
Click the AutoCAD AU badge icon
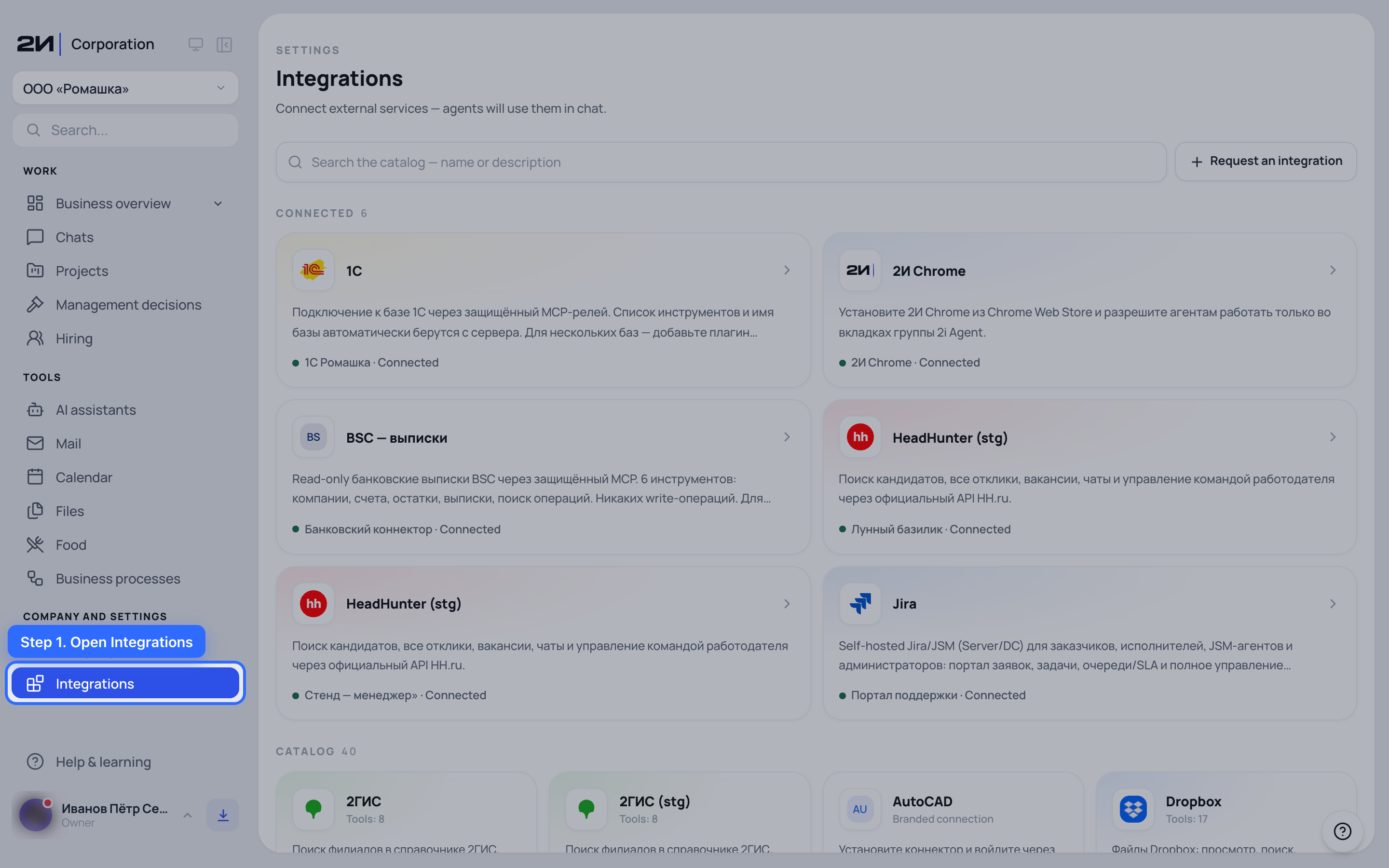(860, 809)
